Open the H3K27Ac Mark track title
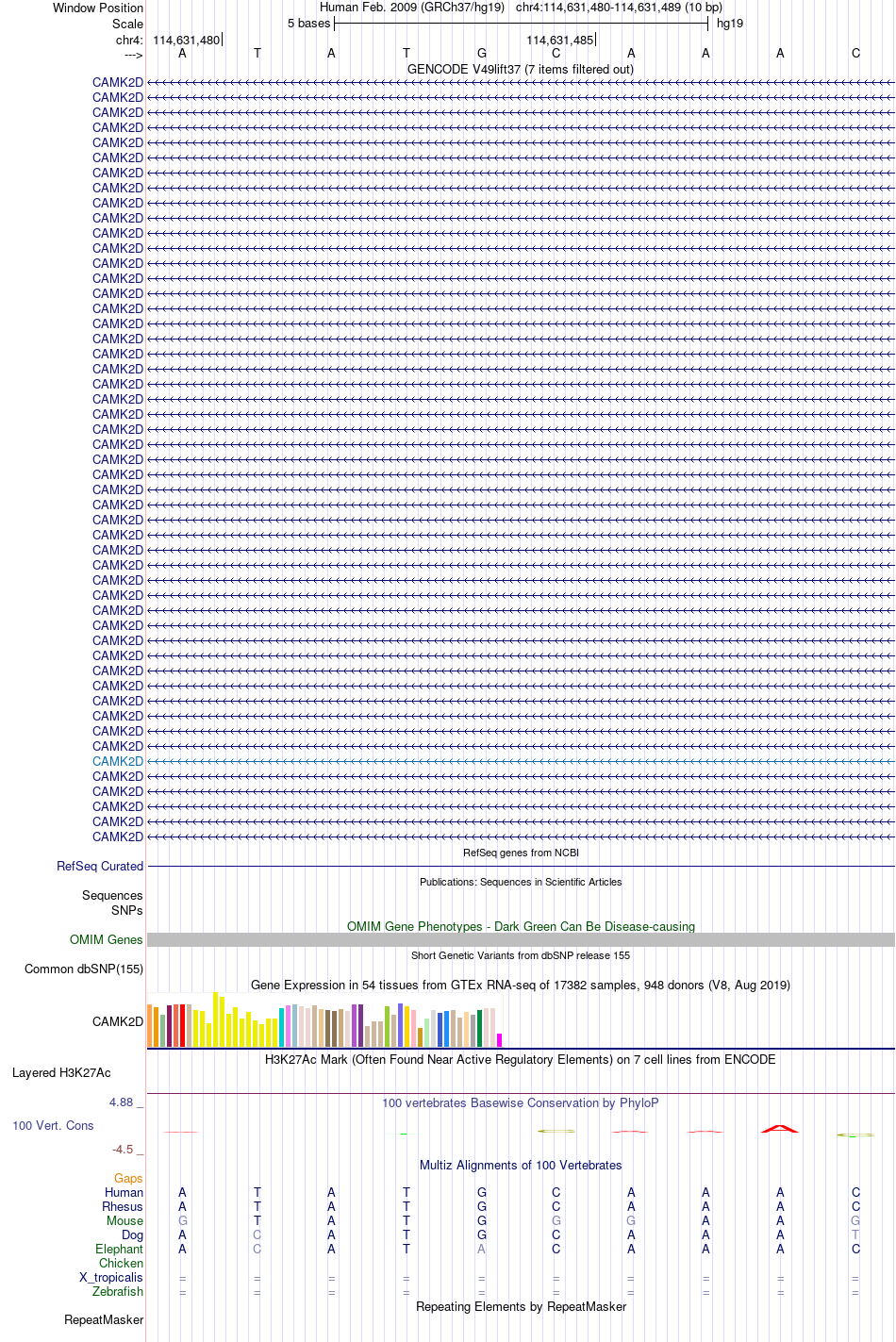Viewport: 896px width, 1342px height. 521,1059
